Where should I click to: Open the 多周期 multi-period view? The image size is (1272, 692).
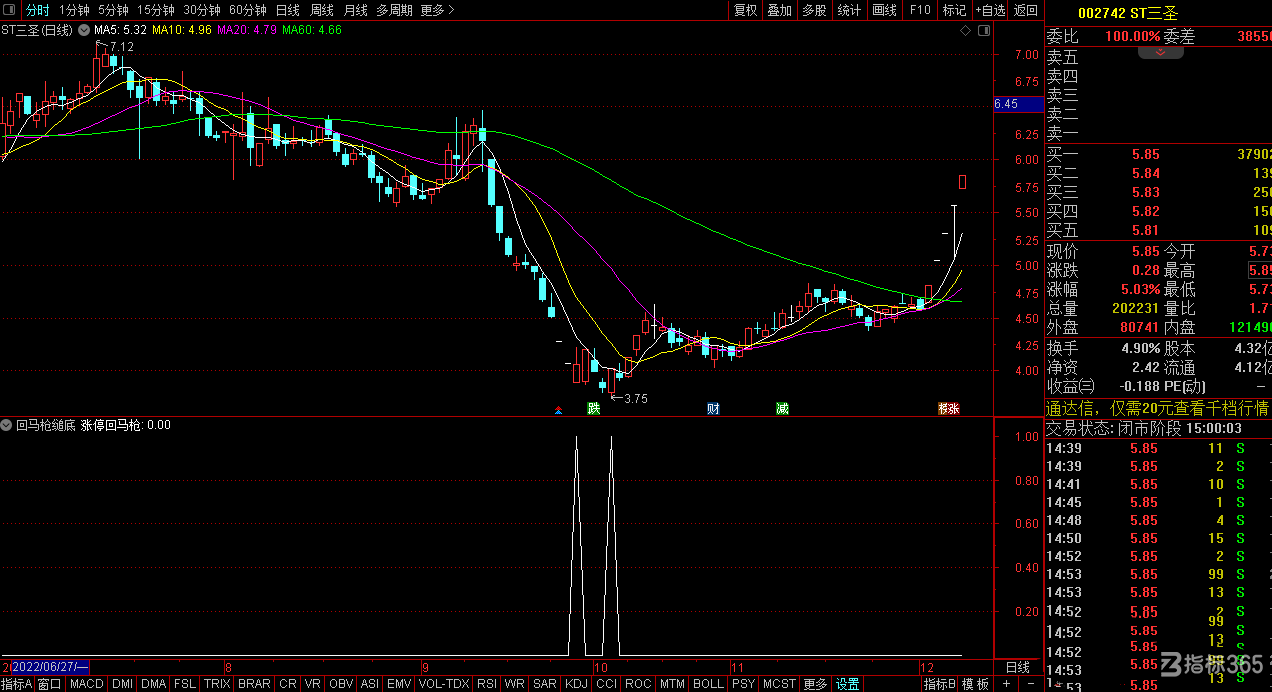[395, 10]
